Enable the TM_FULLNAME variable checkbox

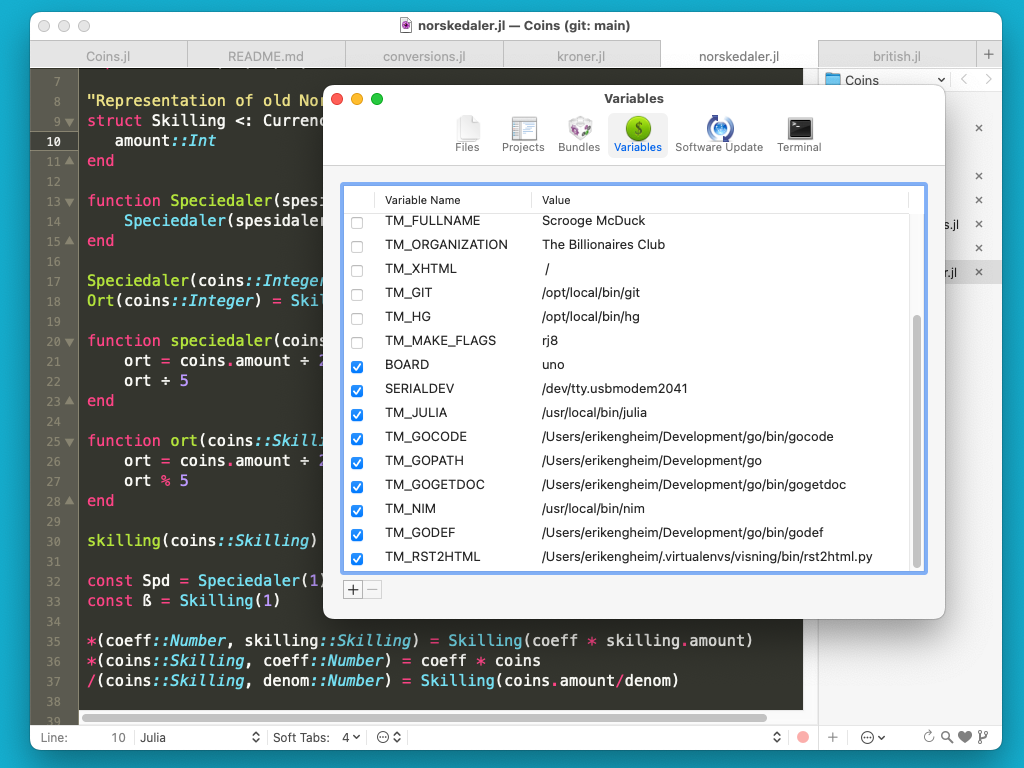357,223
